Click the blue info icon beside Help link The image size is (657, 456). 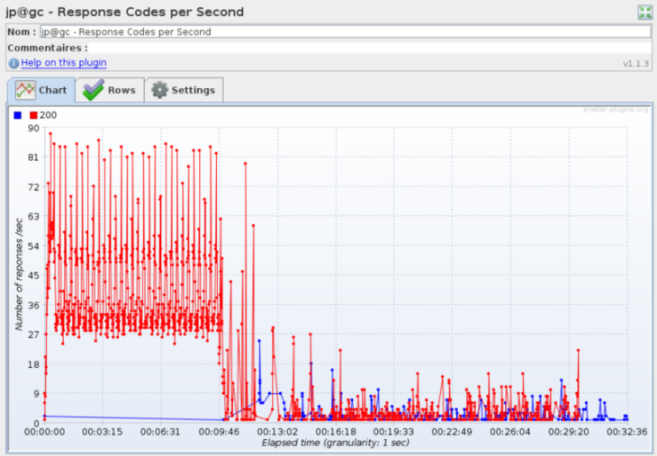pos(14,63)
